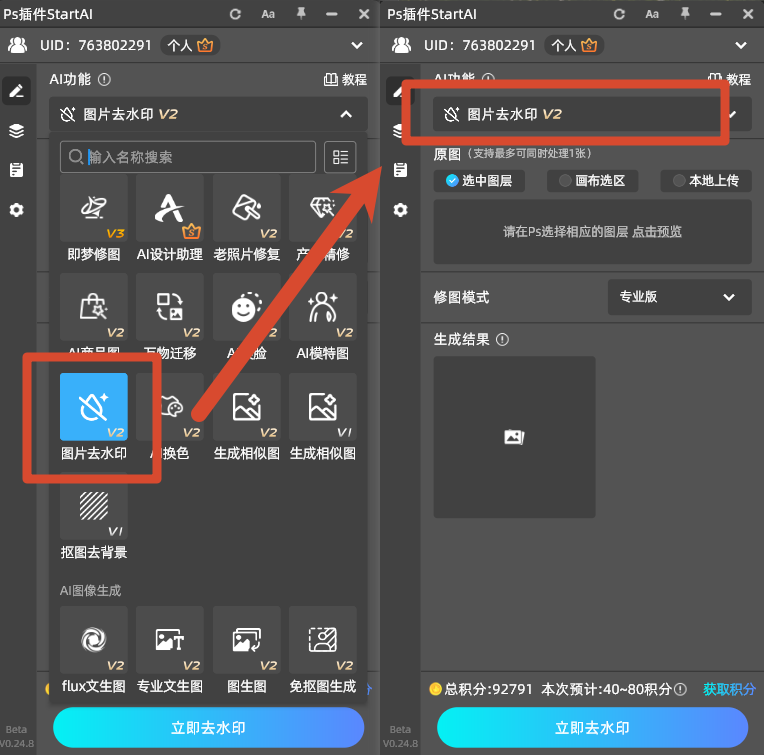Open 抠图去背景 V1 tool

[94, 506]
